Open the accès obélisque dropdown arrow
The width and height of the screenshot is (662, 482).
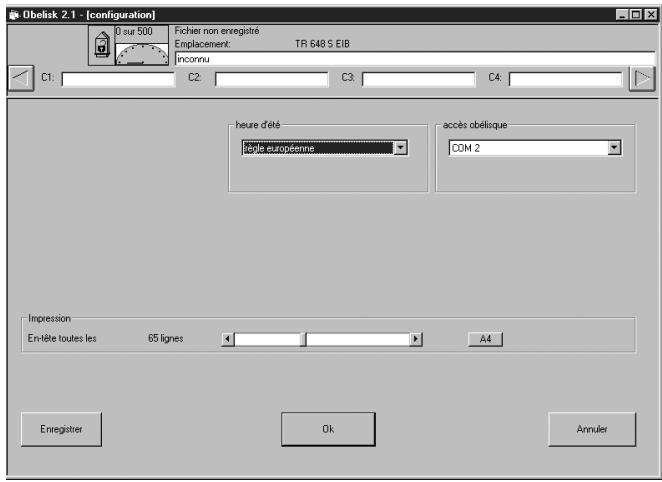point(614,148)
